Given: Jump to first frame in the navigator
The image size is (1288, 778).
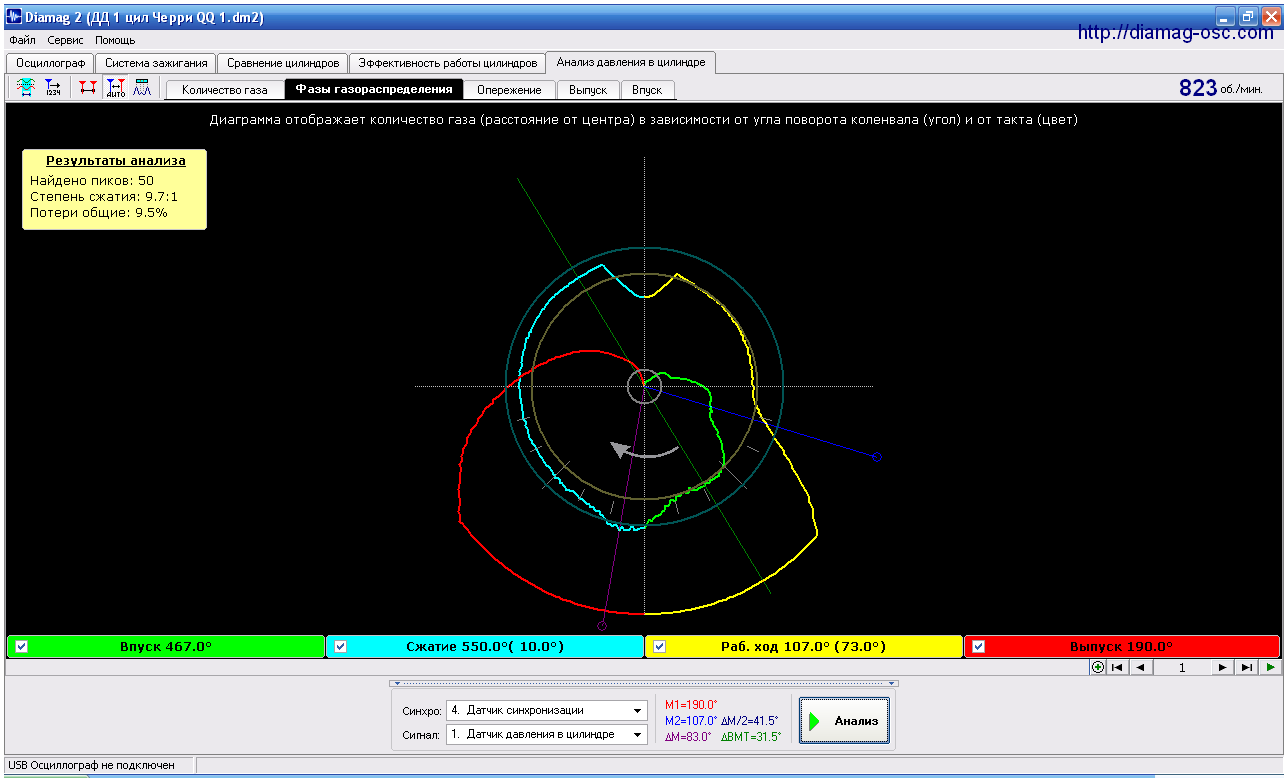Looking at the screenshot, I should point(1118,667).
